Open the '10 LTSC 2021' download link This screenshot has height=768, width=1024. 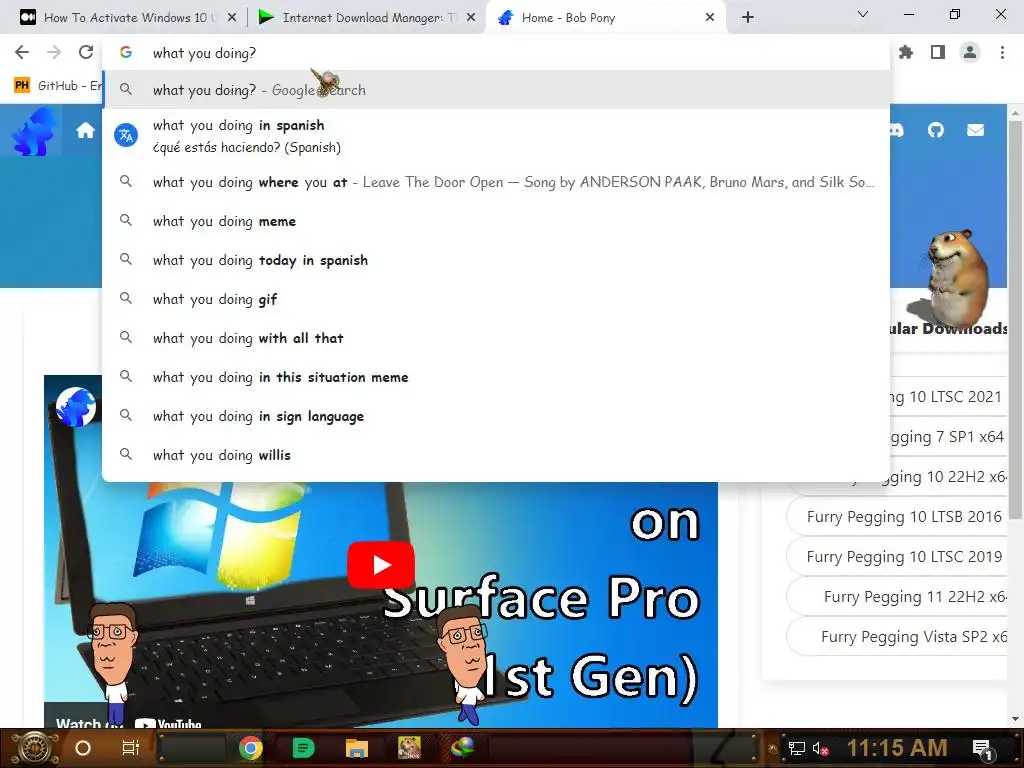tap(948, 397)
